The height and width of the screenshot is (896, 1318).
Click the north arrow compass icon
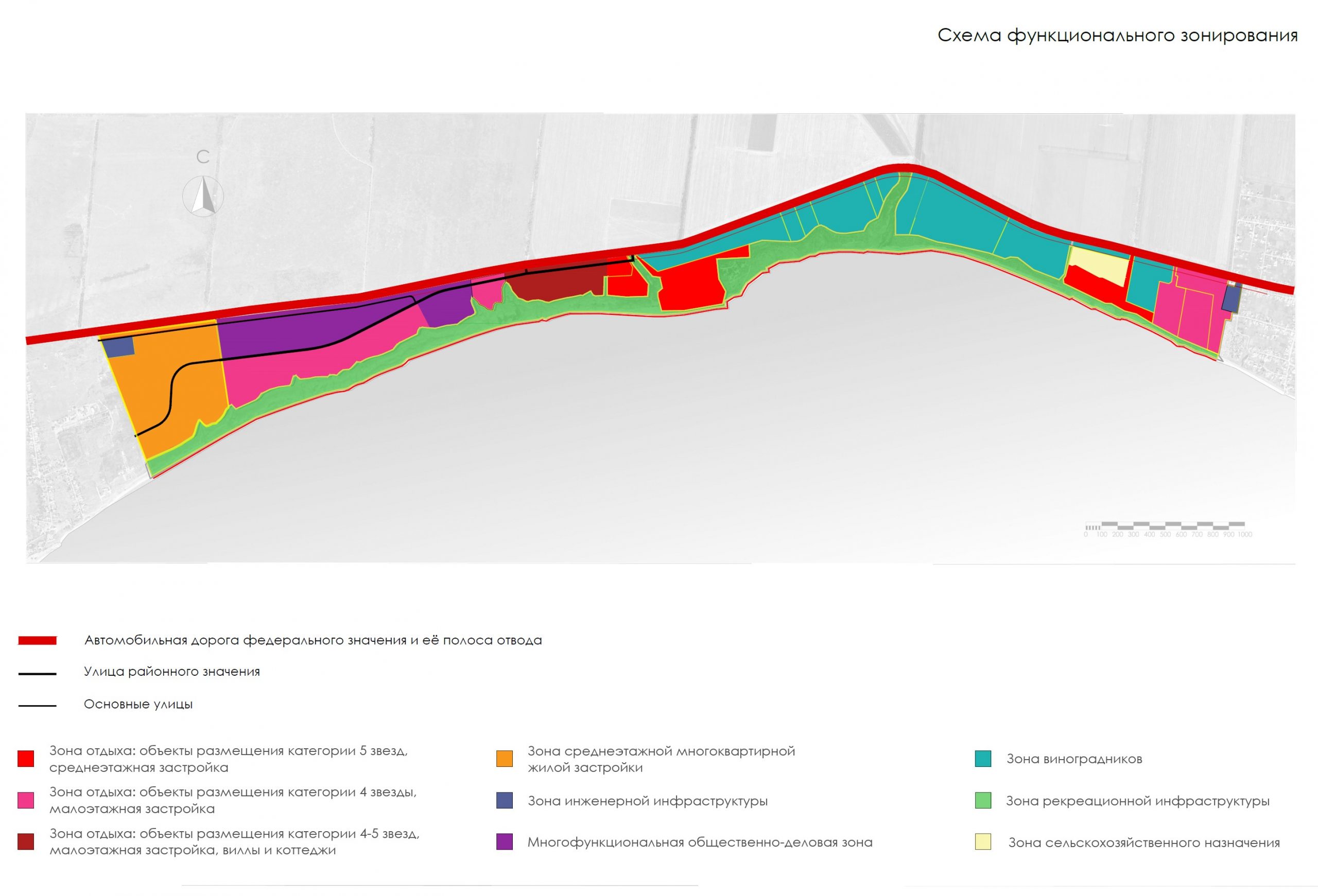(203, 196)
